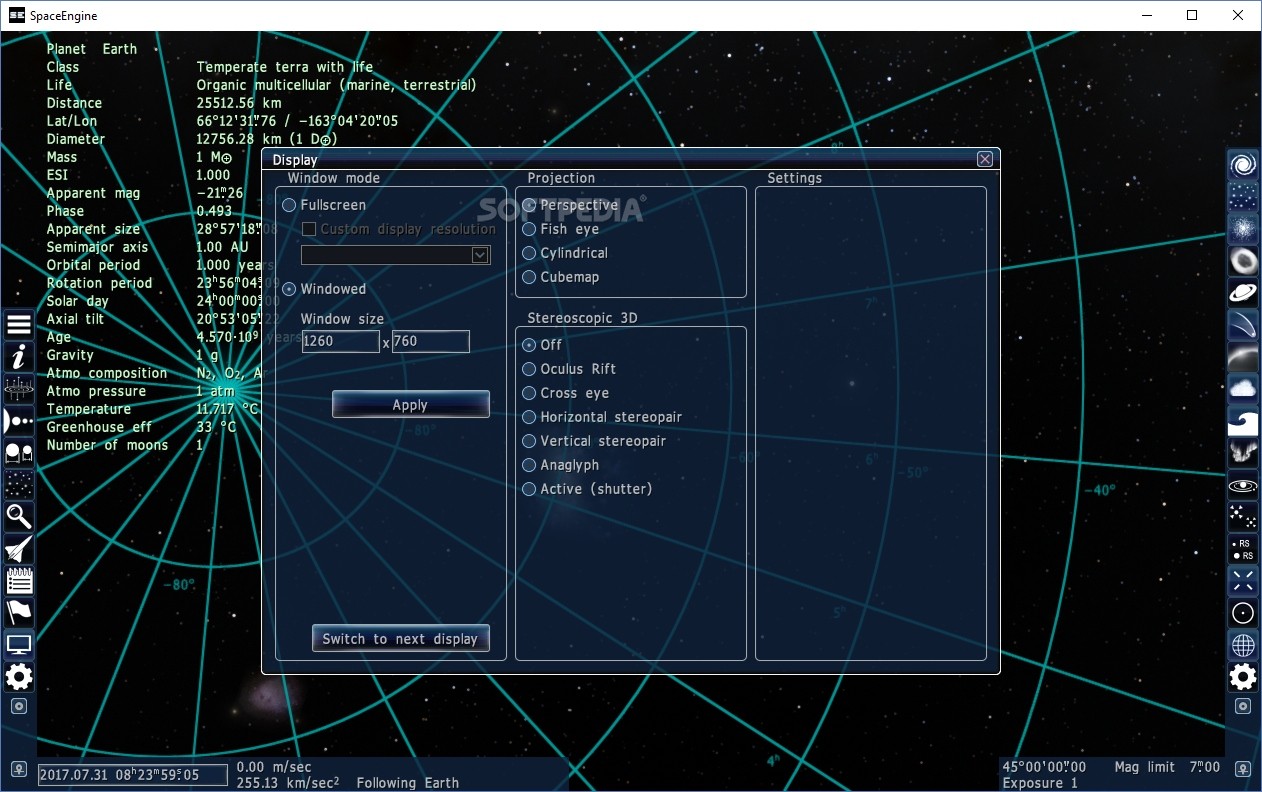
Task: Open the star browser icon
Action: pos(19,485)
